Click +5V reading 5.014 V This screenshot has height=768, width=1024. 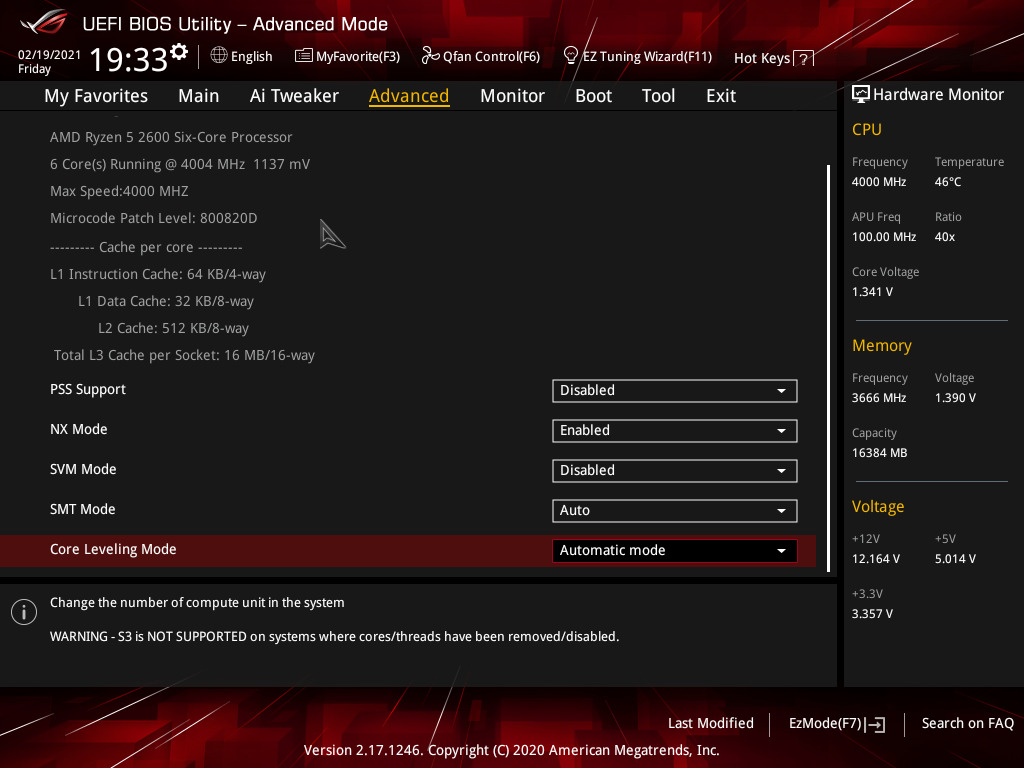tap(955, 559)
